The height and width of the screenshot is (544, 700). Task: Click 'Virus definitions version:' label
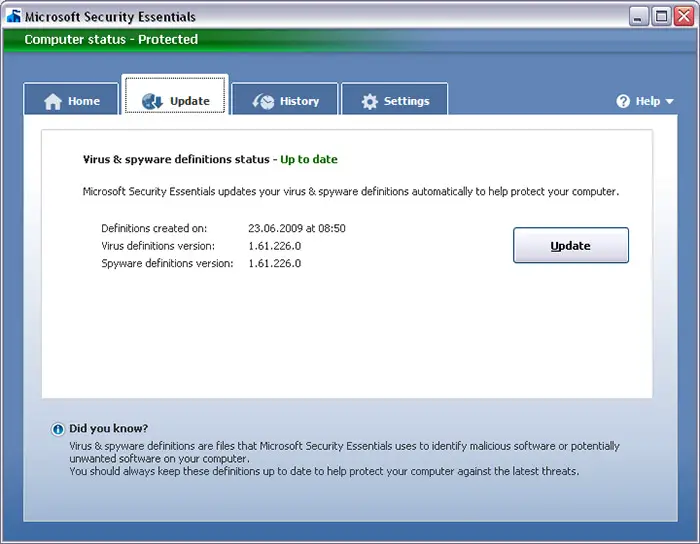pyautogui.click(x=158, y=246)
